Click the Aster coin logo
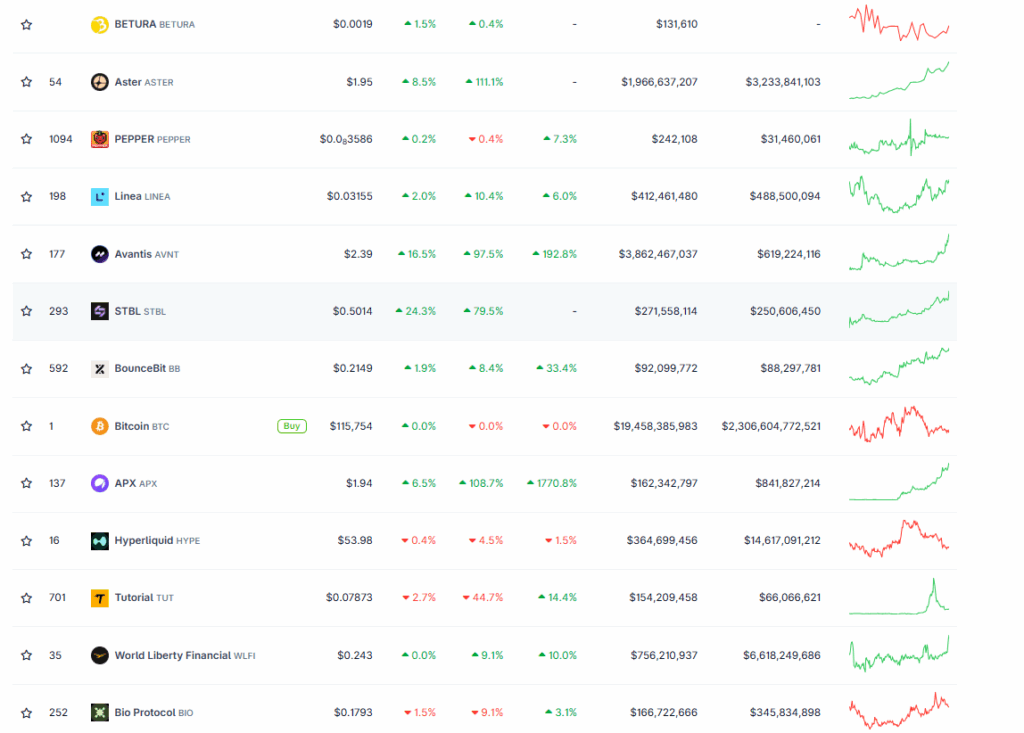This screenshot has width=1024, height=733. (x=100, y=82)
